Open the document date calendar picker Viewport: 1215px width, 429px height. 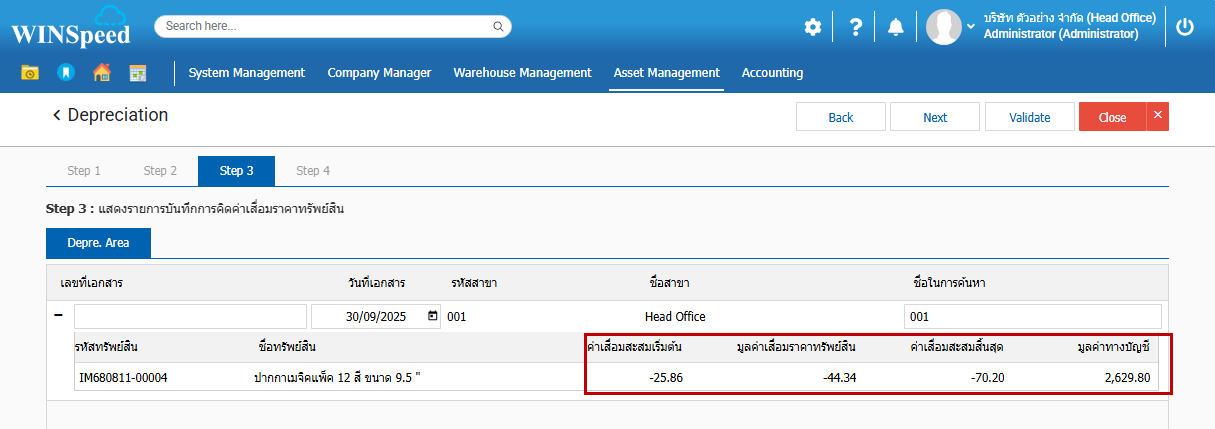click(x=433, y=316)
